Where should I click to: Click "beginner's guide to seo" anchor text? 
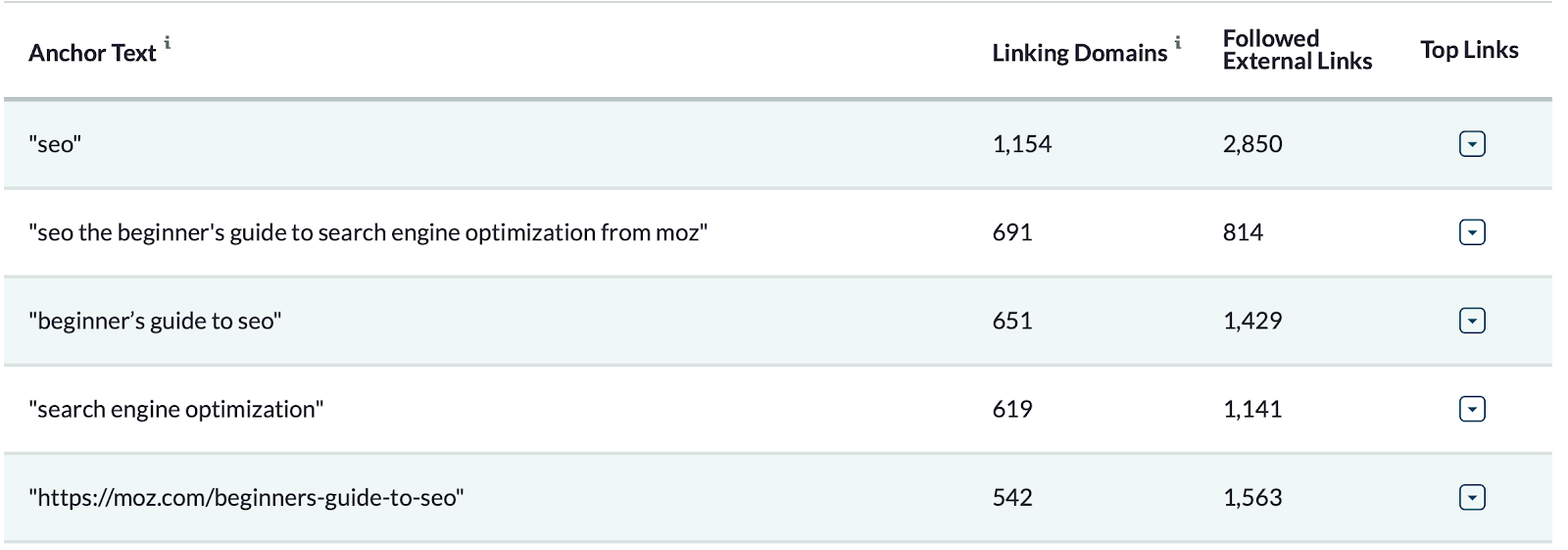[x=155, y=321]
